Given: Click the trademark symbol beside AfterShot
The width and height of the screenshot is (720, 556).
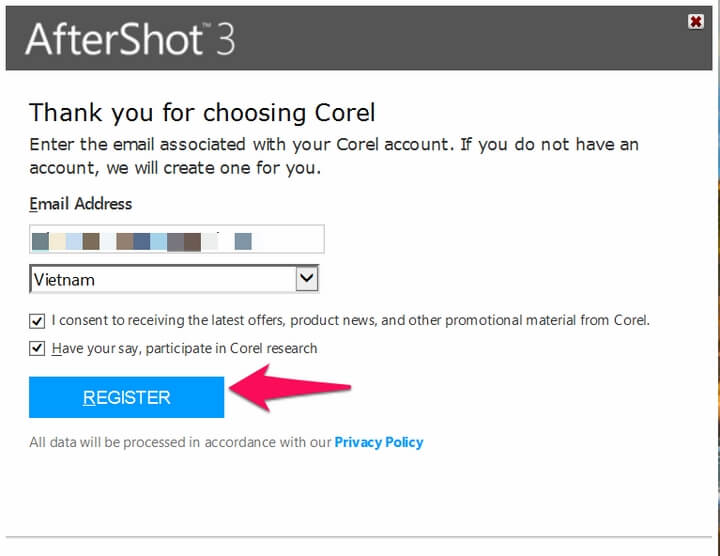Looking at the screenshot, I should [x=207, y=25].
